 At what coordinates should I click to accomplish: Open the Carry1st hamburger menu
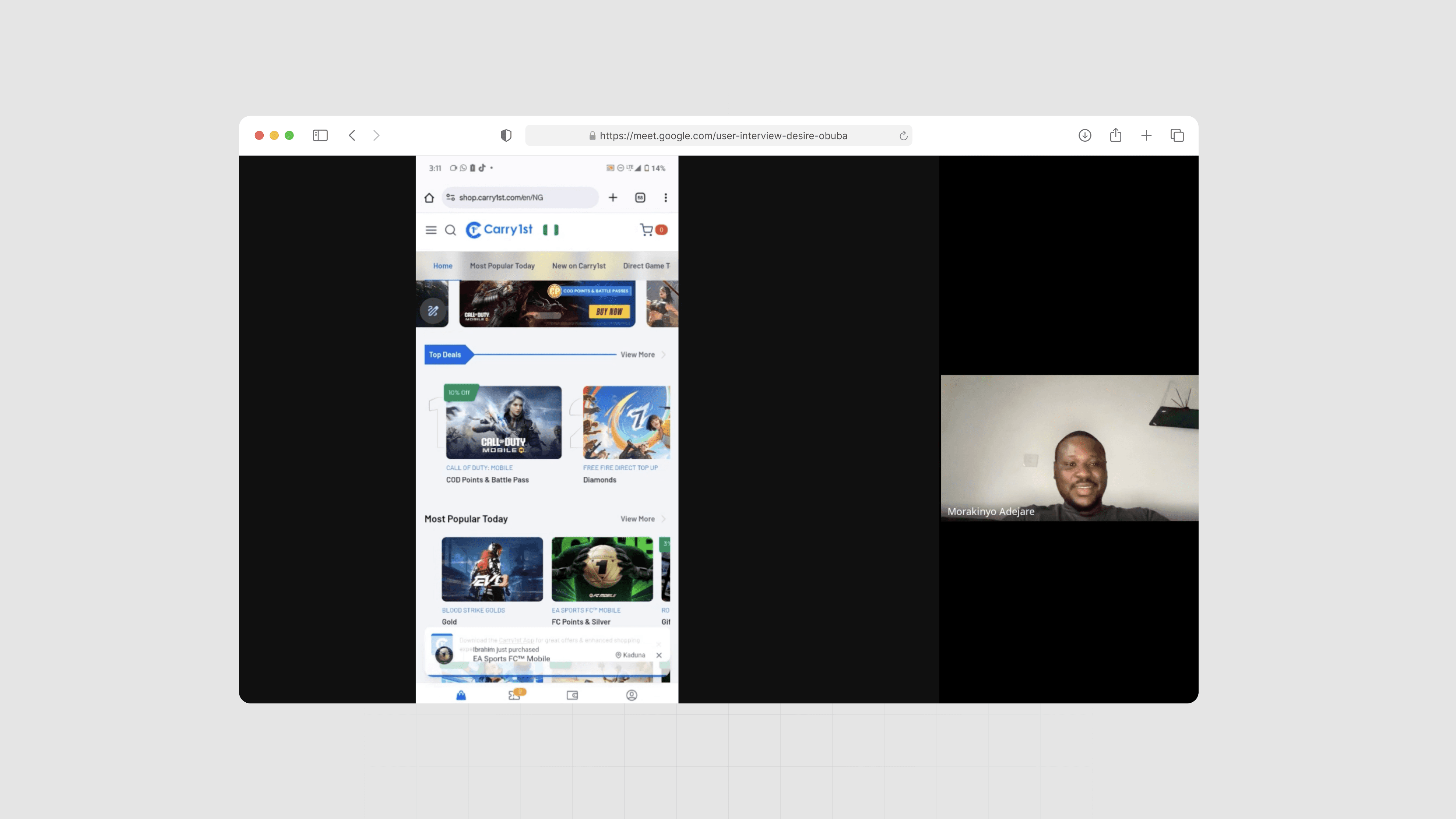pyautogui.click(x=431, y=230)
